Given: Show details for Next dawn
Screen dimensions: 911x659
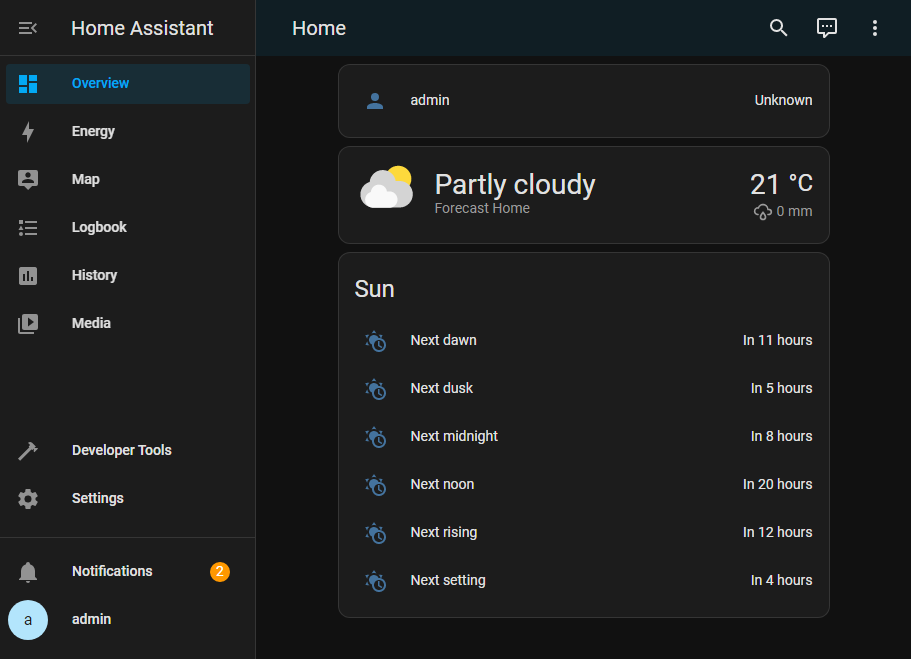Looking at the screenshot, I should tap(583, 341).
